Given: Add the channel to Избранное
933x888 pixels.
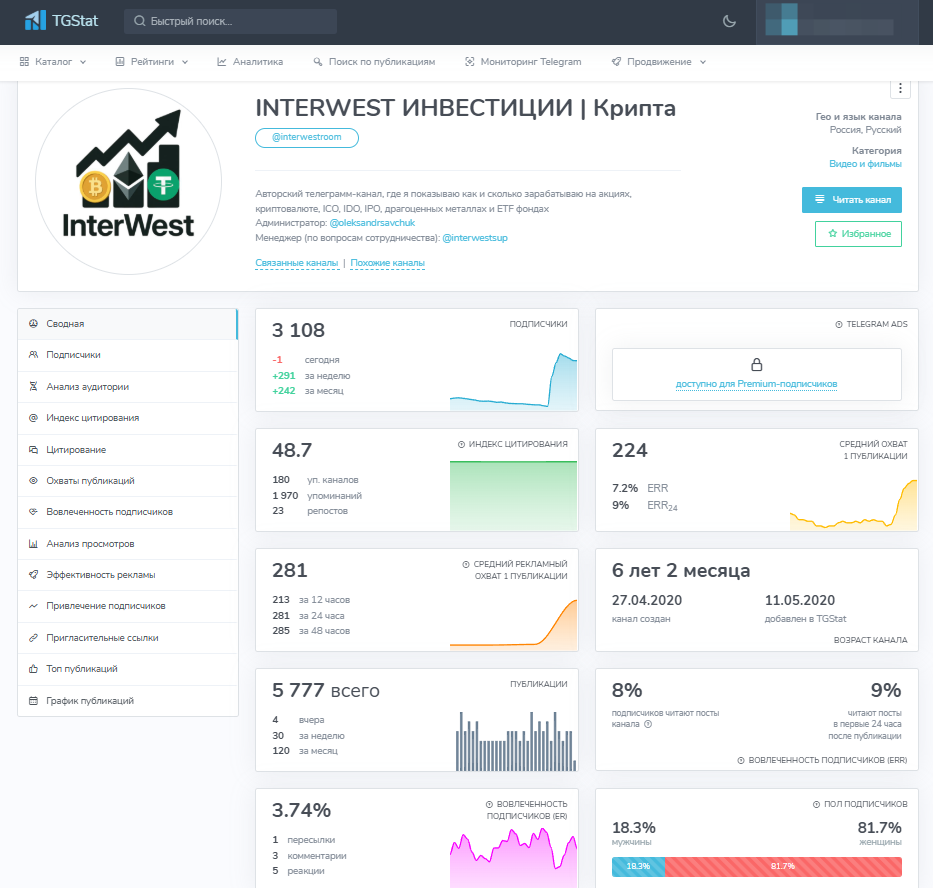Looking at the screenshot, I should [x=858, y=234].
